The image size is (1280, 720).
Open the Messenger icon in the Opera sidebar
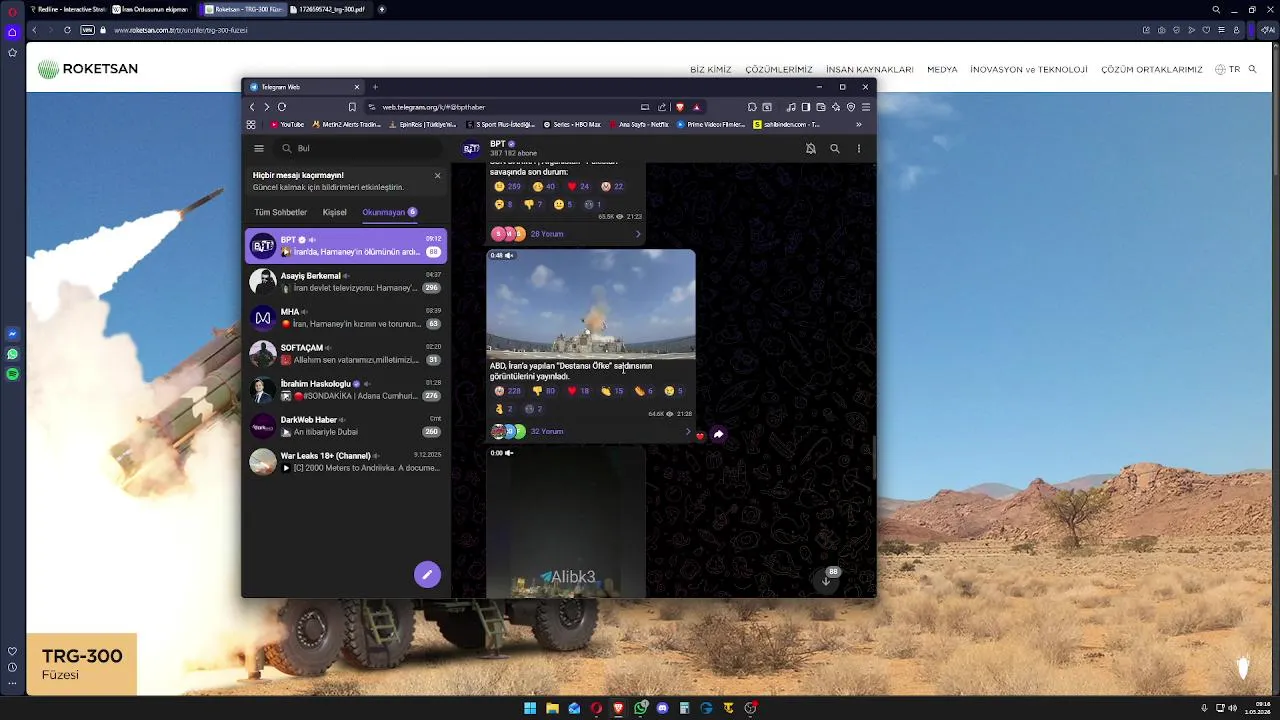tap(12, 334)
